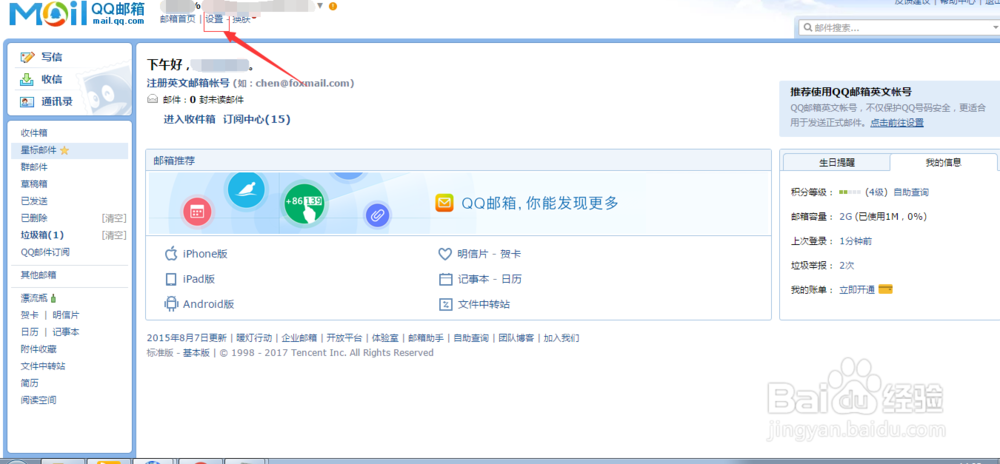Image resolution: width=1000 pixels, height=464 pixels.
Task: Open the 团队博客 footer link
Action: [x=517, y=338]
